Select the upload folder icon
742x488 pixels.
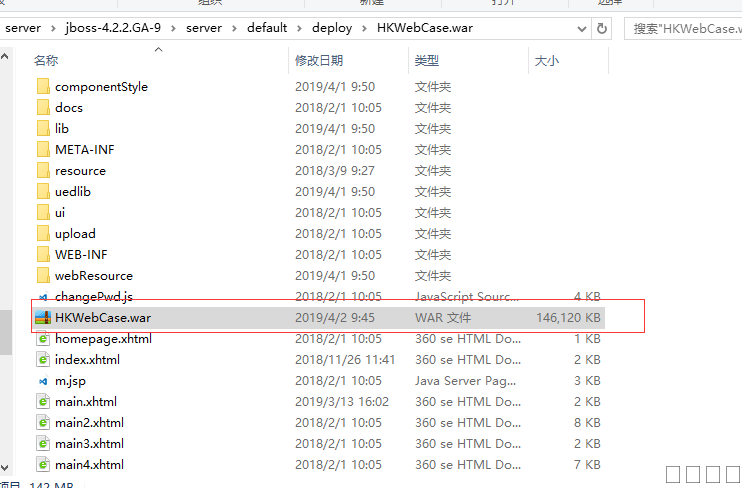(x=43, y=233)
